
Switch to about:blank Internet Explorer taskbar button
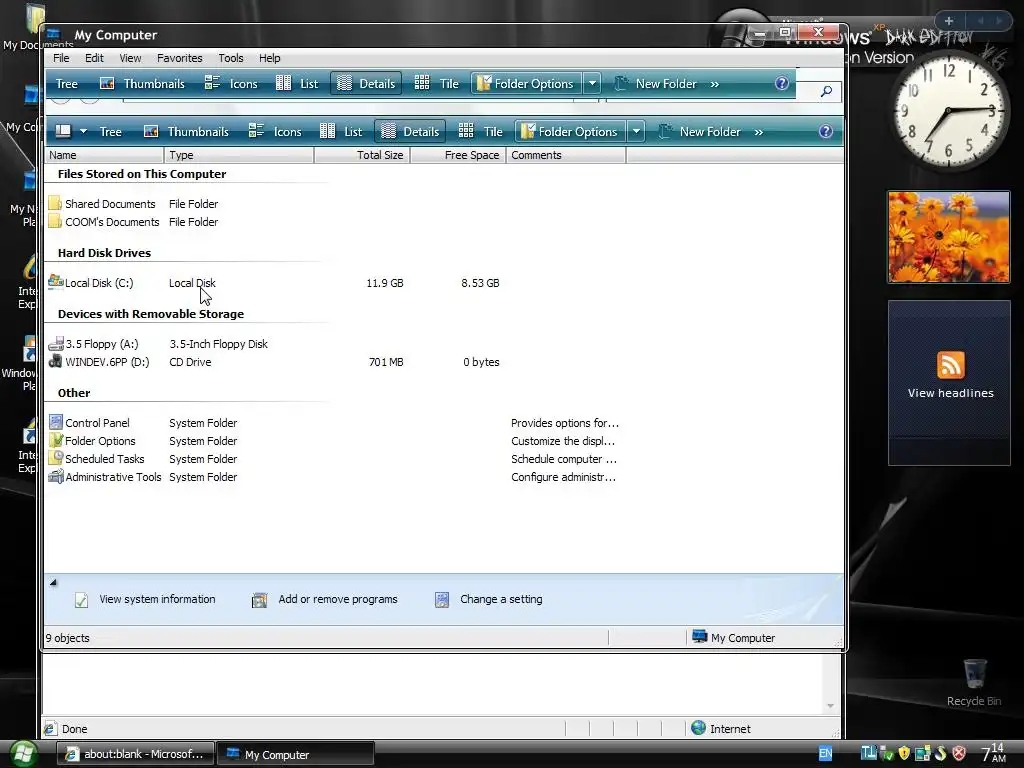[x=135, y=754]
